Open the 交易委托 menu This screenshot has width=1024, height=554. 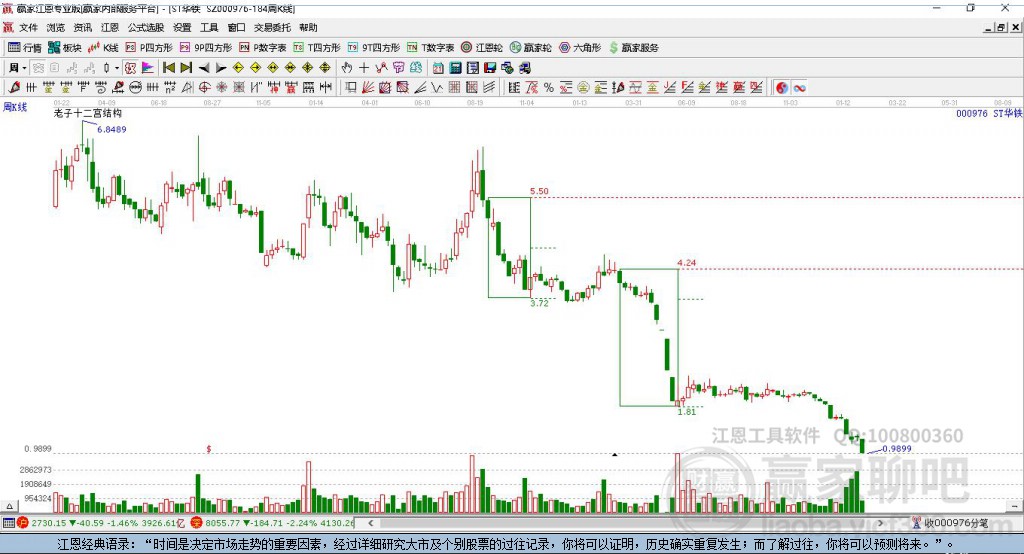coord(272,27)
